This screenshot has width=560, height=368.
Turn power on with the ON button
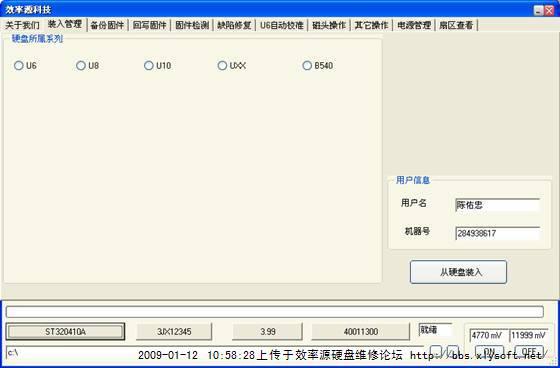coord(489,351)
